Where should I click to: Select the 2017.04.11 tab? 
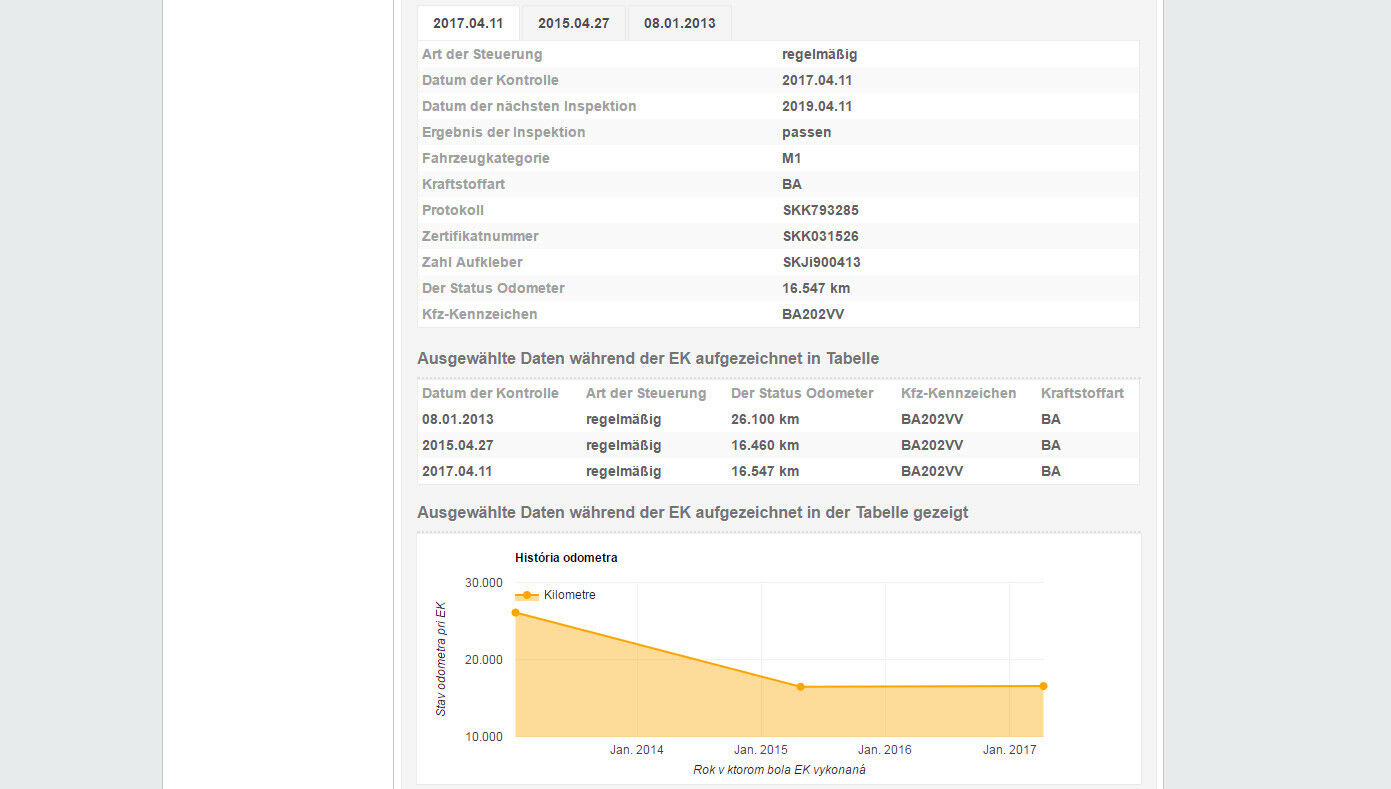467,22
